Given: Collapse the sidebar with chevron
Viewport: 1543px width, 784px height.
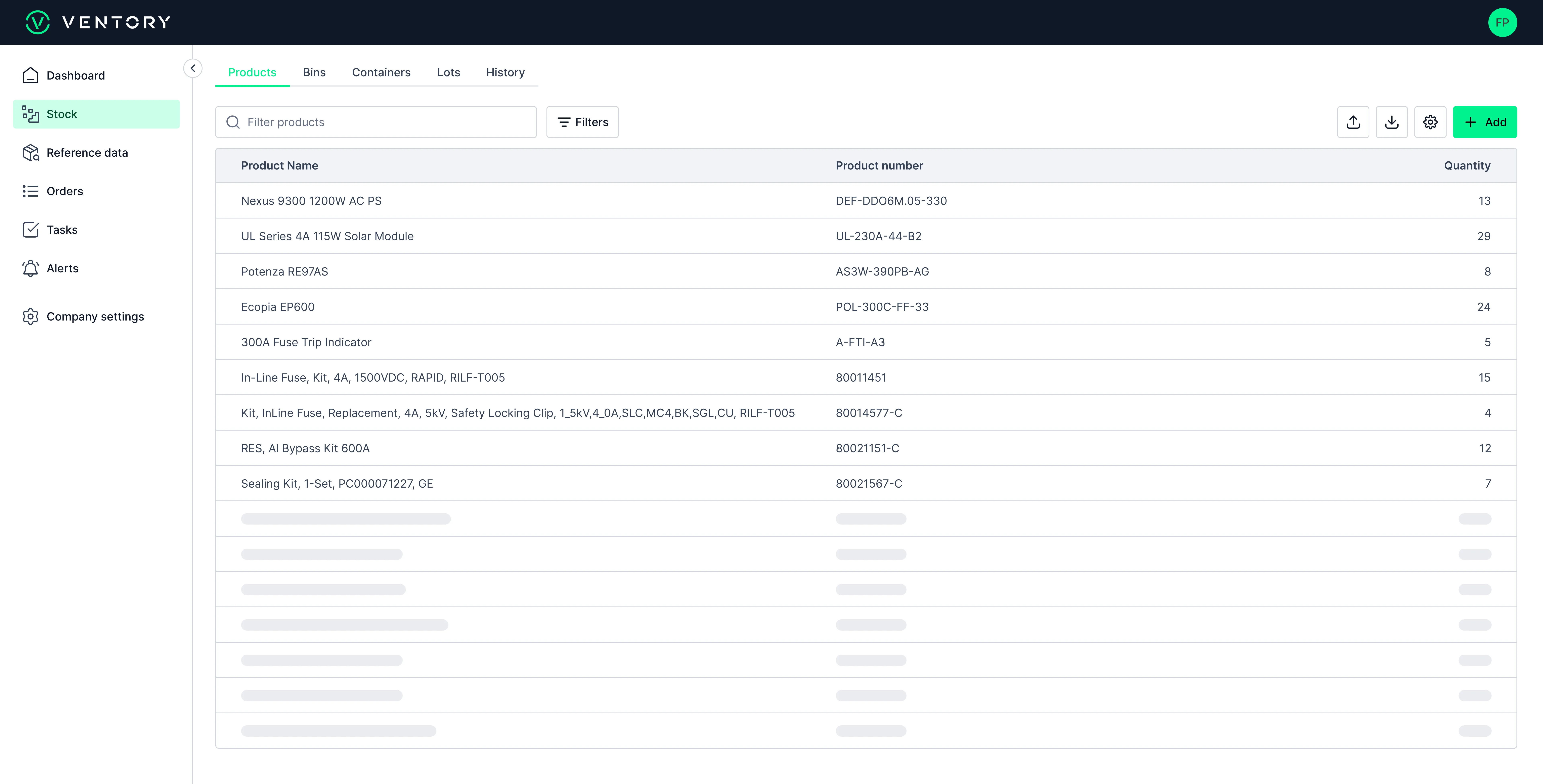Looking at the screenshot, I should coord(193,68).
